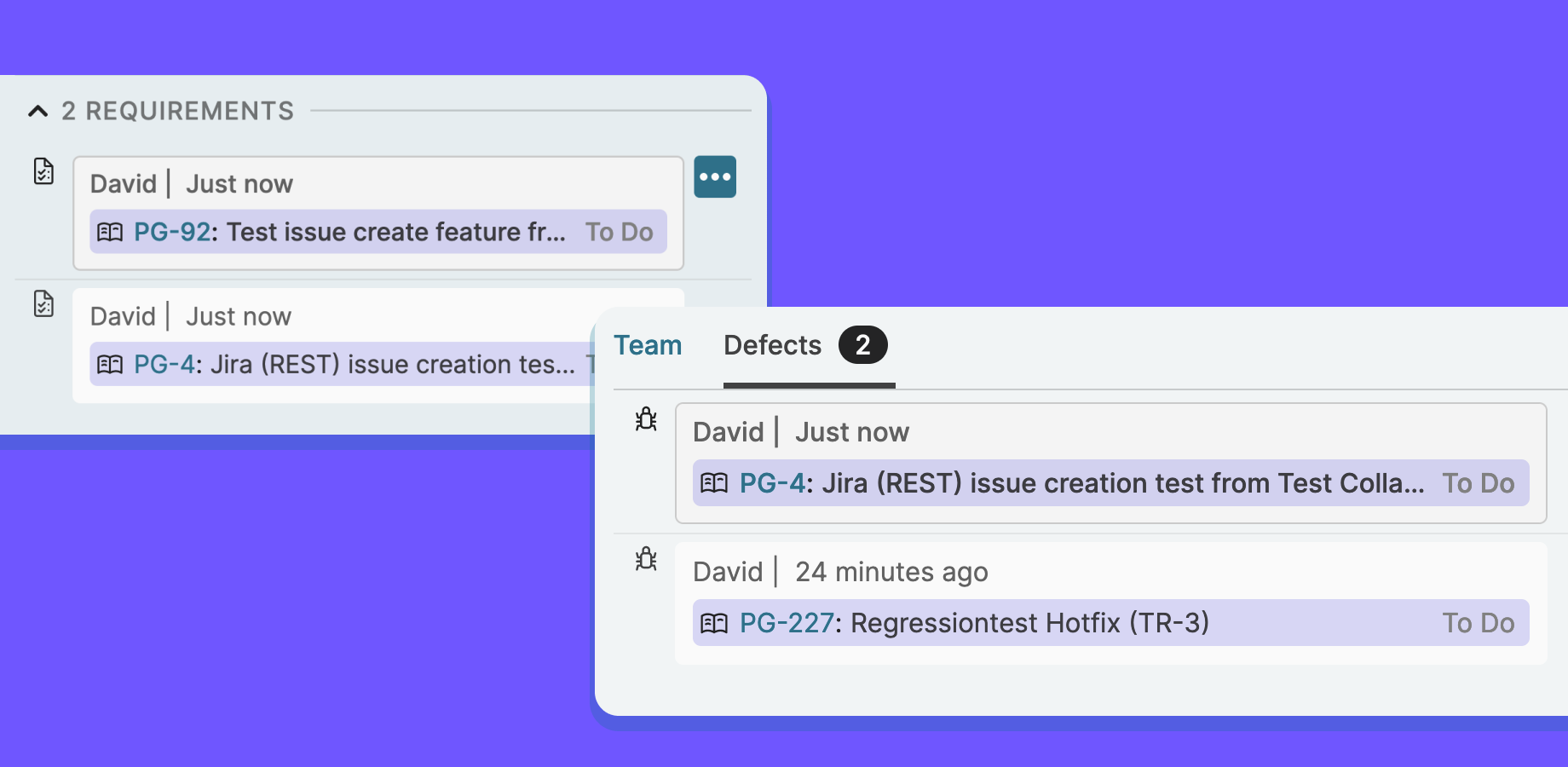Click book icon in PG-4 defect chip

click(713, 483)
